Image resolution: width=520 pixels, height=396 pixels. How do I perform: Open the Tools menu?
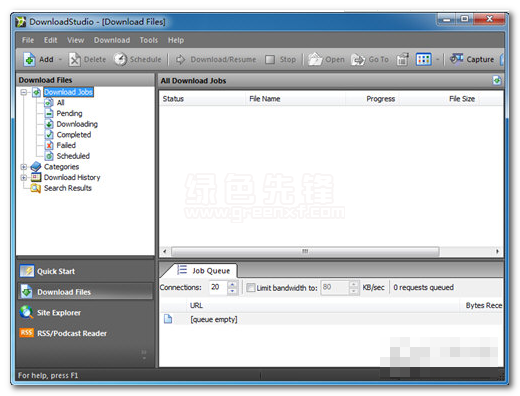149,40
